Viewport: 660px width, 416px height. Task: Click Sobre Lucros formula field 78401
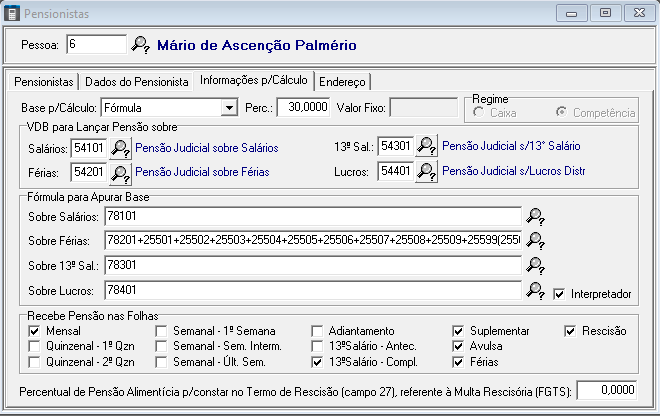[313, 290]
